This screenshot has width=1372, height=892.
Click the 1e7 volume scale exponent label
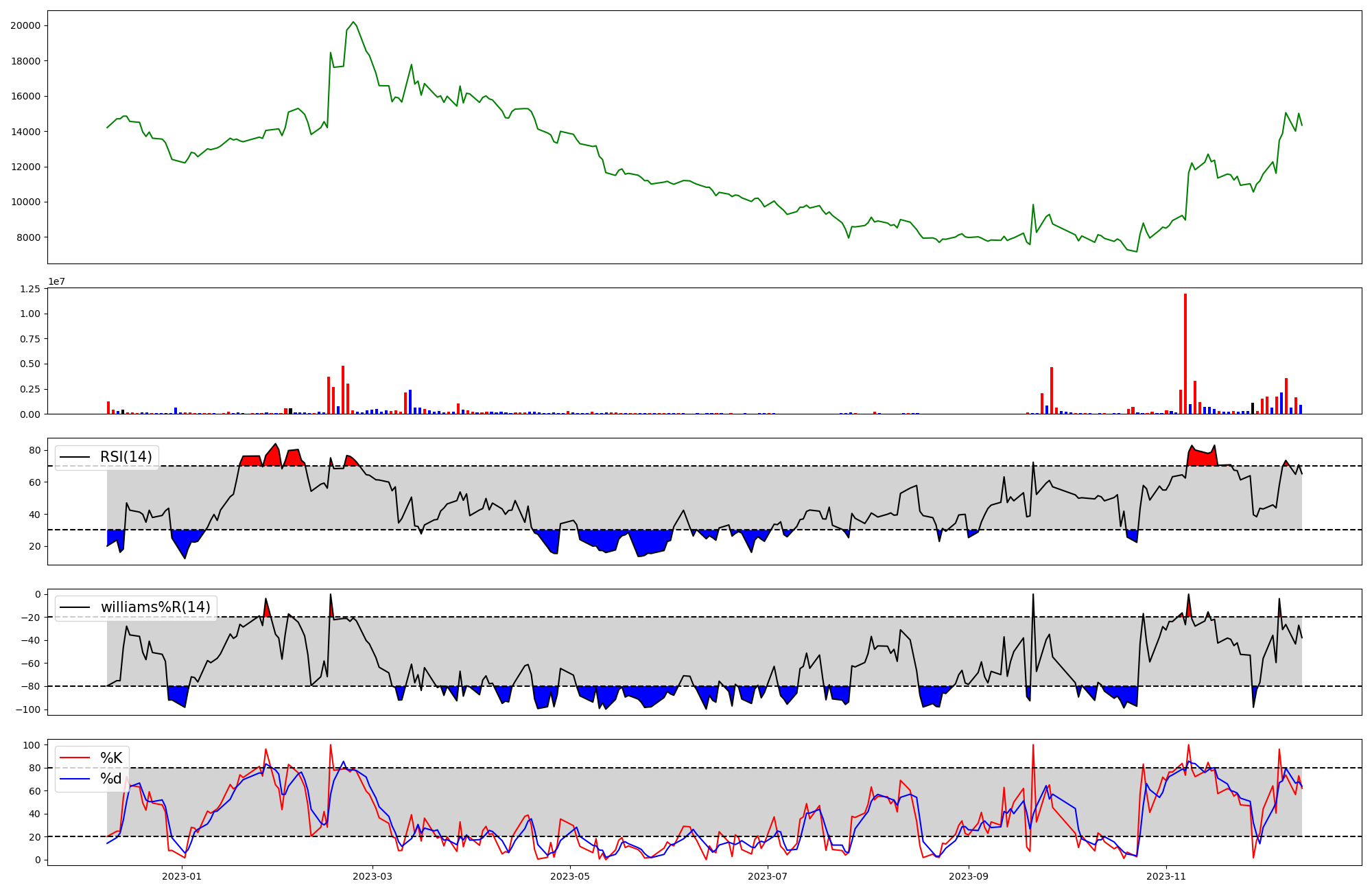[56, 281]
